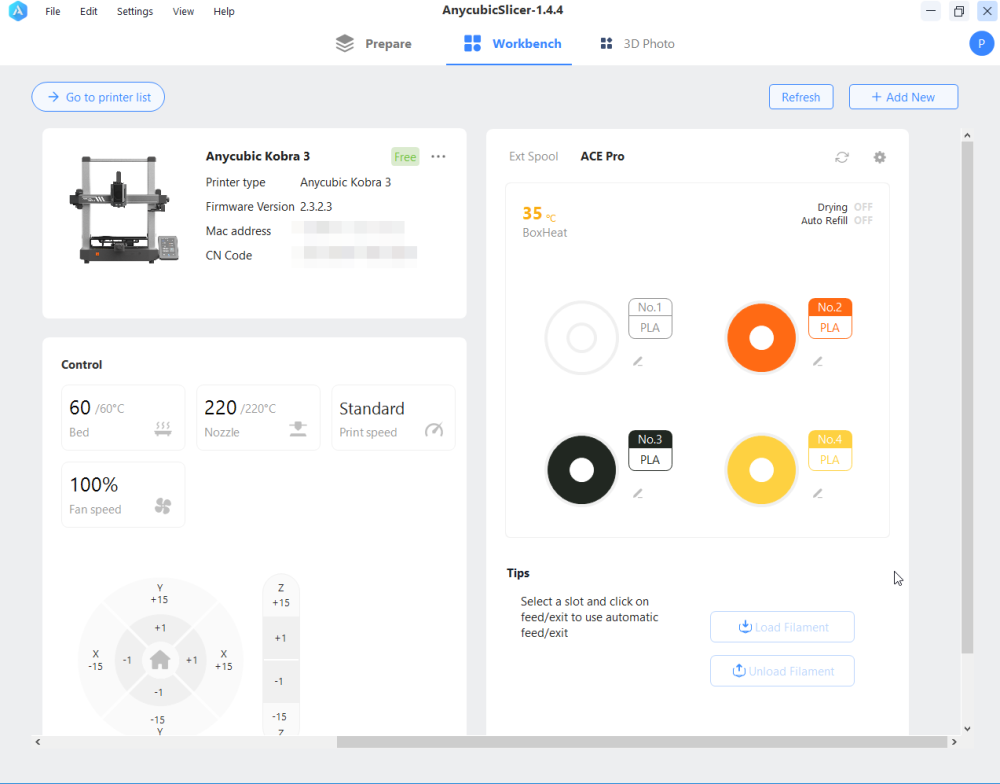This screenshot has width=1000, height=784.
Task: Move X axis -15
Action: tap(96, 660)
